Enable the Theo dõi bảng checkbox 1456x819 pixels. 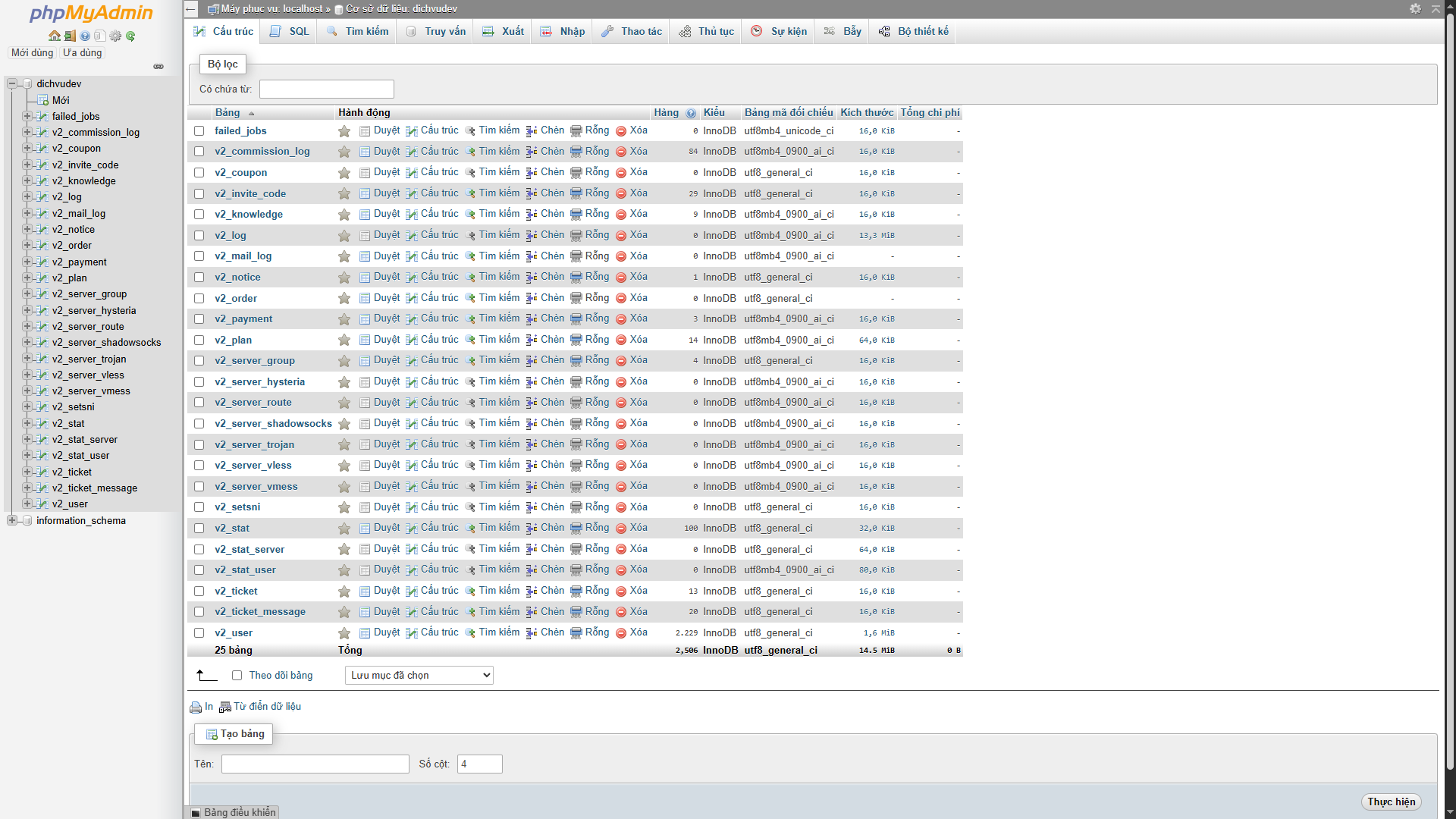tap(237, 676)
